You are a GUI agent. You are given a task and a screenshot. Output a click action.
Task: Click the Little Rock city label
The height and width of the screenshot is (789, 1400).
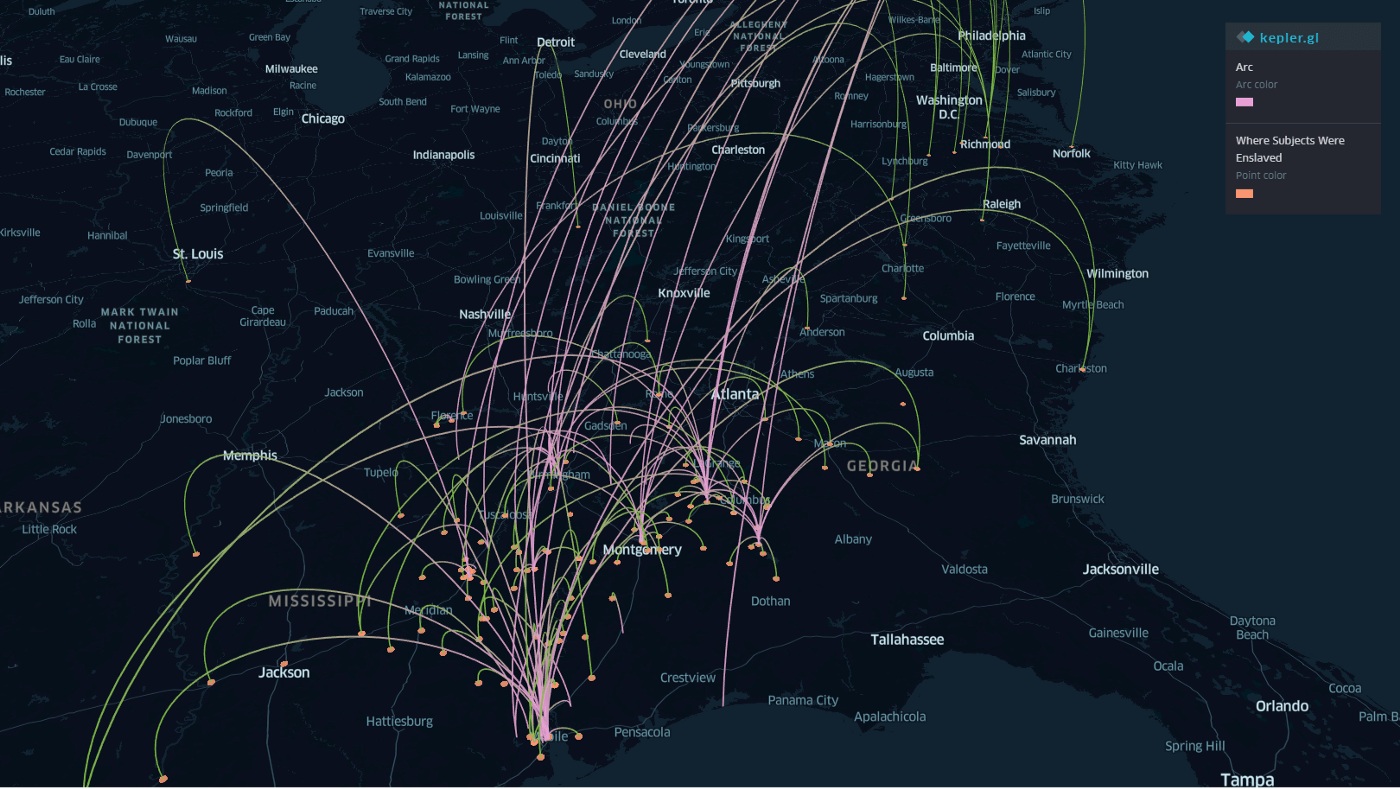tap(49, 529)
